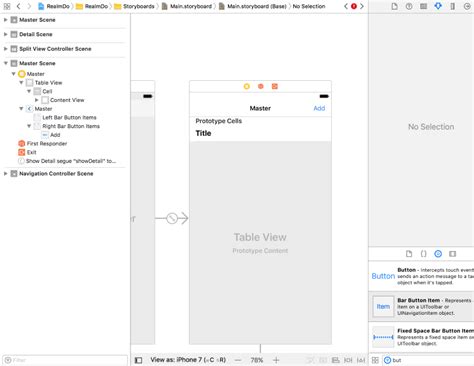The width and height of the screenshot is (474, 366).
Task: Click the First Responder icon above the scene
Action: (x=261, y=87)
